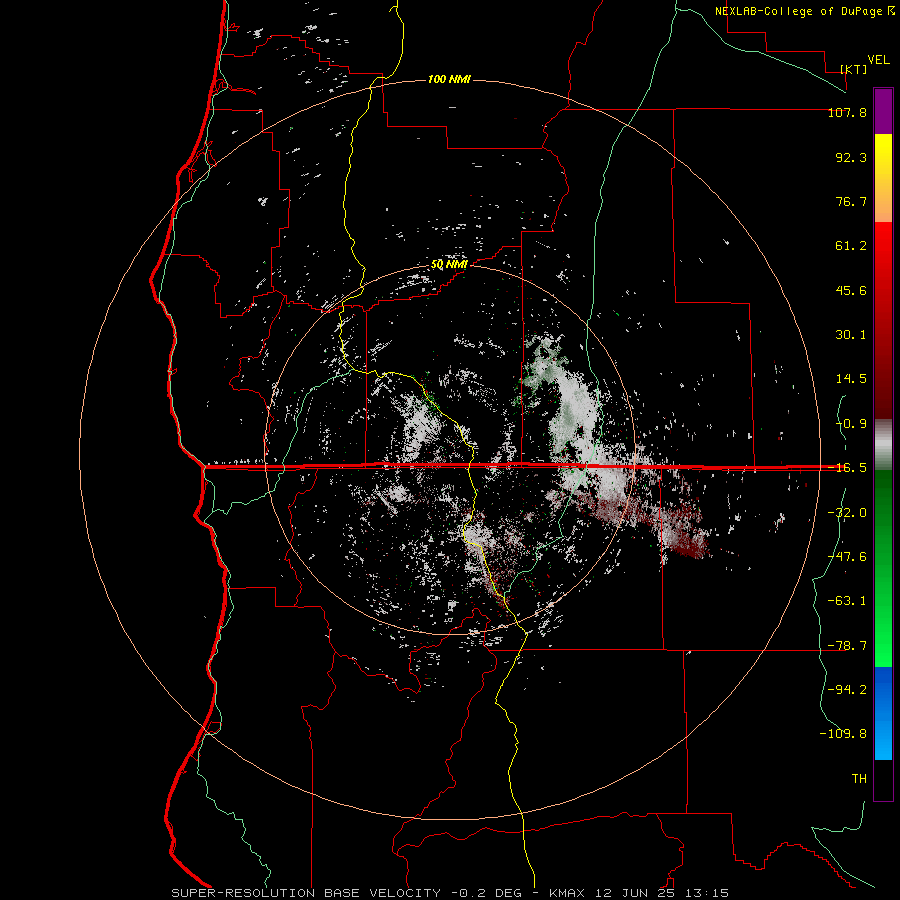Click the 100 NMI range ring label
This screenshot has height=900, width=900.
[449, 79]
